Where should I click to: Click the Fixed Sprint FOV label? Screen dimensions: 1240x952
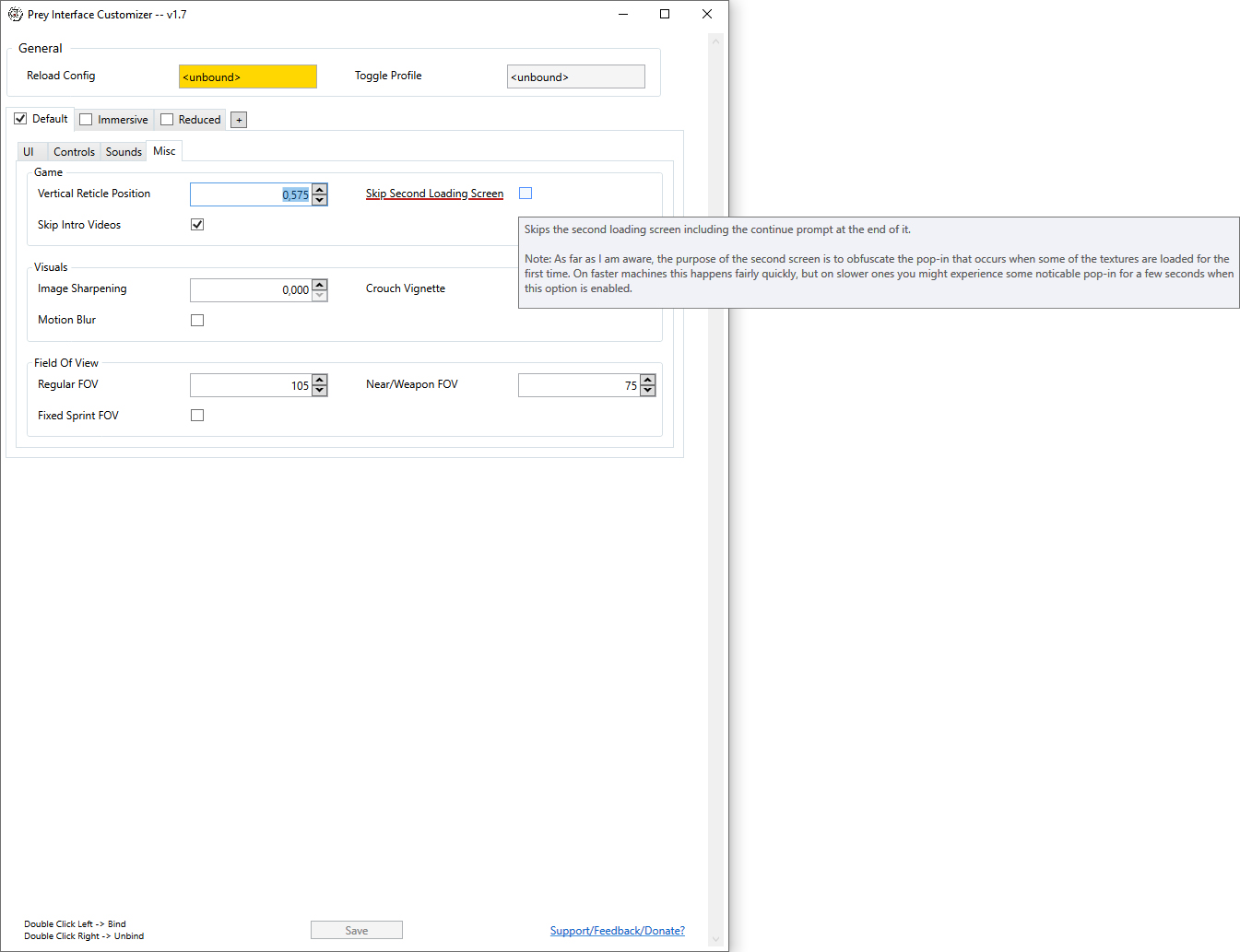coord(78,416)
